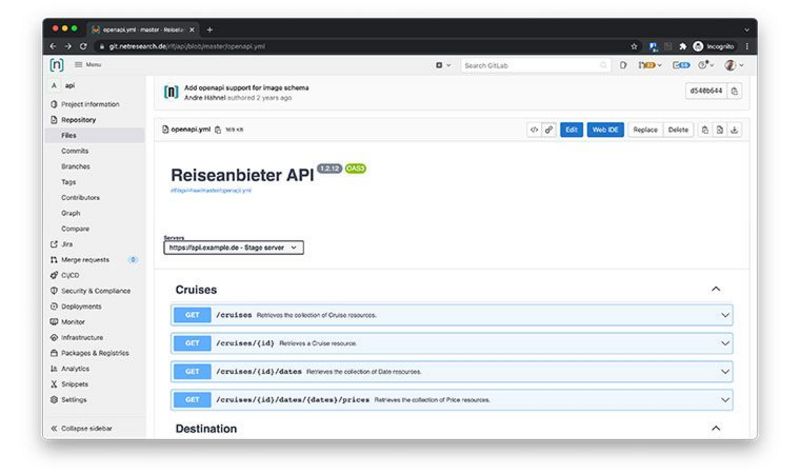Copy the commit SHA d540b644

coord(735,91)
